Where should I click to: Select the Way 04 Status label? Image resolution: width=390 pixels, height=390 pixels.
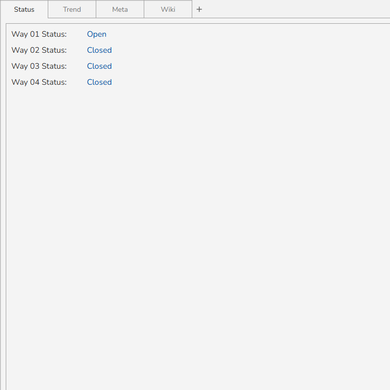tap(39, 82)
